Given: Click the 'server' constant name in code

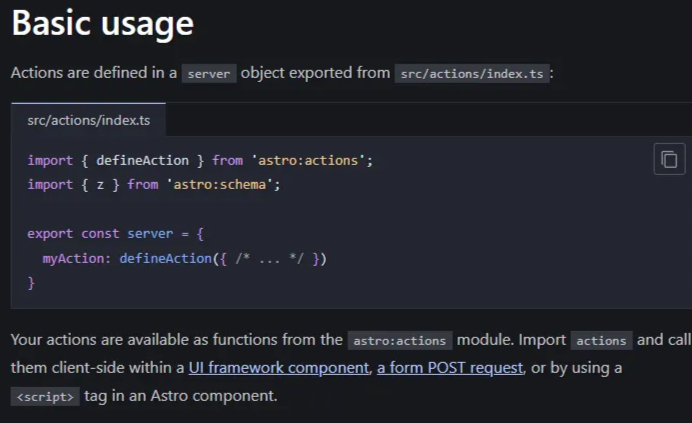Looking at the screenshot, I should tap(150, 234).
